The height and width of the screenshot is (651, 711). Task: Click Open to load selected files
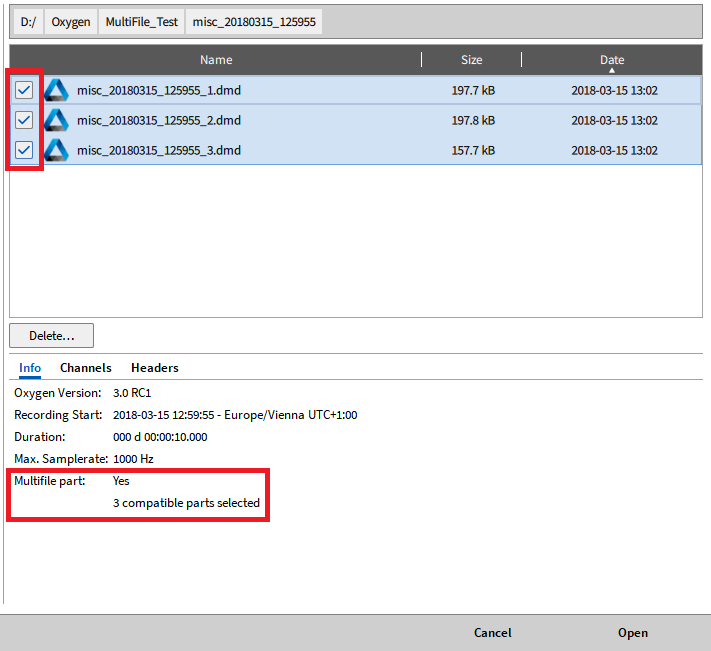coord(632,632)
